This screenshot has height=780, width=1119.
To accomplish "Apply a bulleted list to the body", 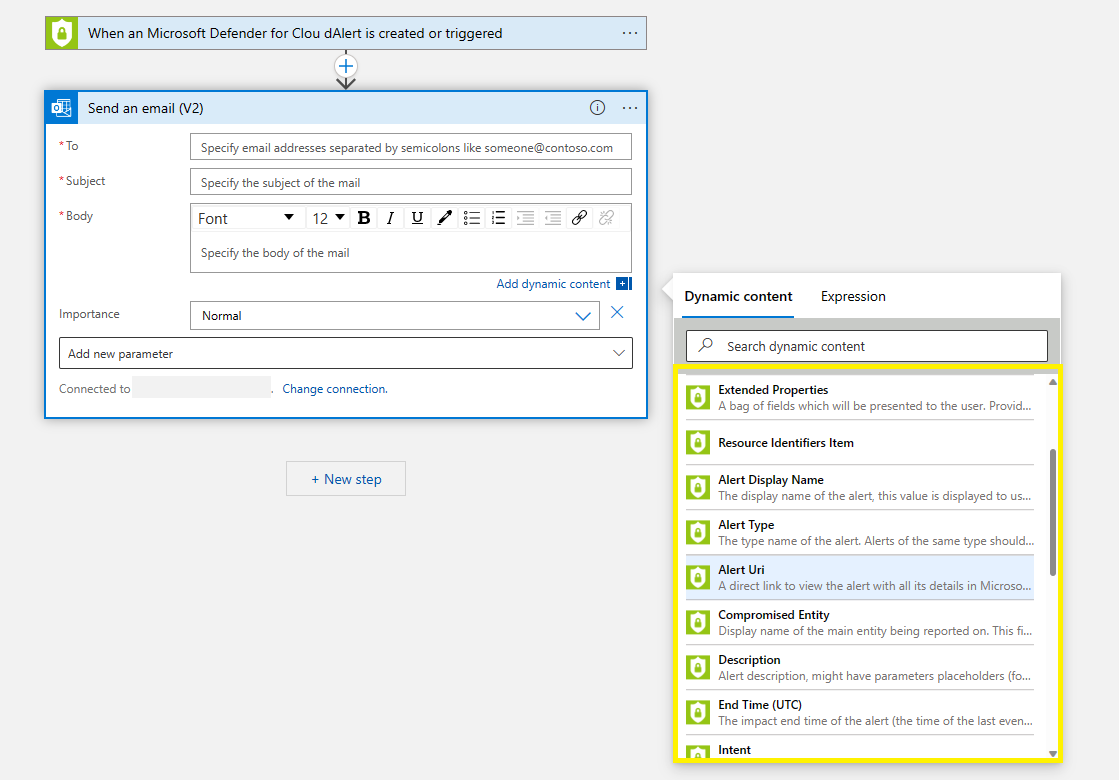I will click(x=471, y=217).
